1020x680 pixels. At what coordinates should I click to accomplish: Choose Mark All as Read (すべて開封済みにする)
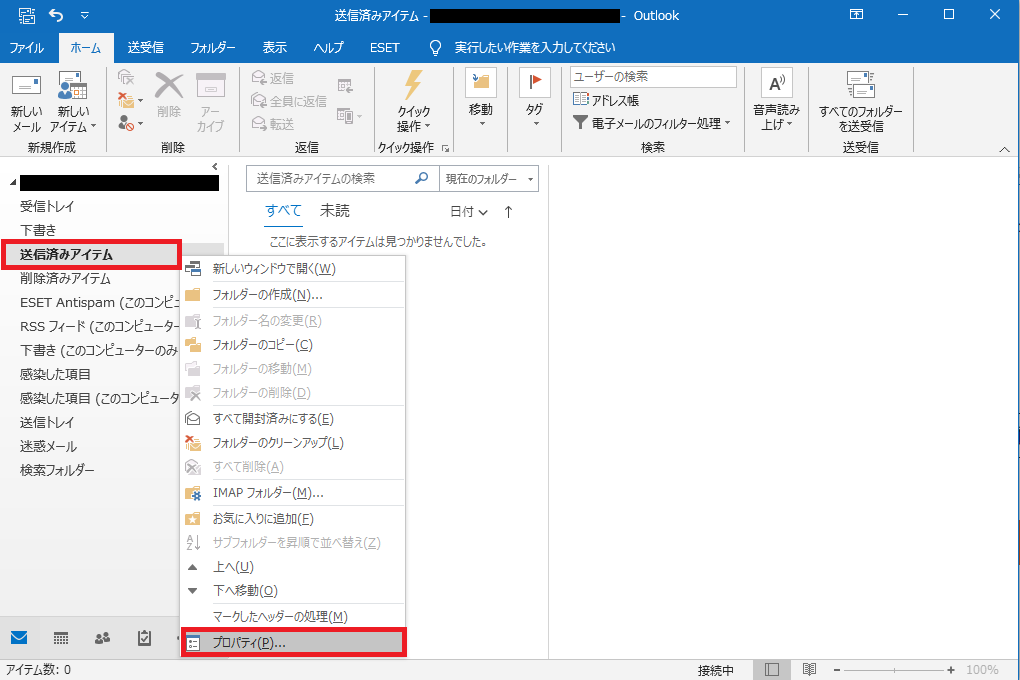(x=293, y=418)
